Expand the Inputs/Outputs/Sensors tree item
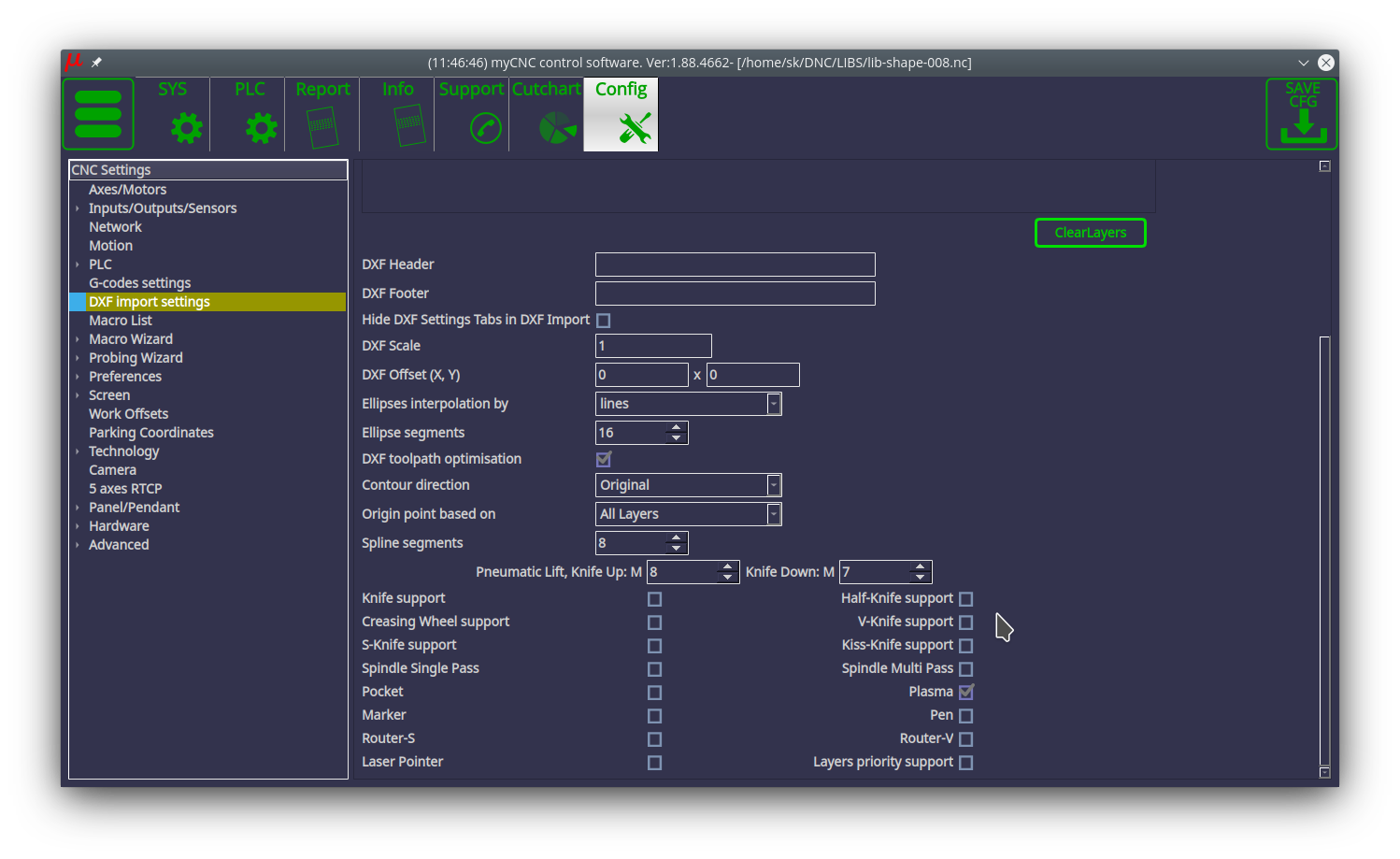 click(78, 208)
